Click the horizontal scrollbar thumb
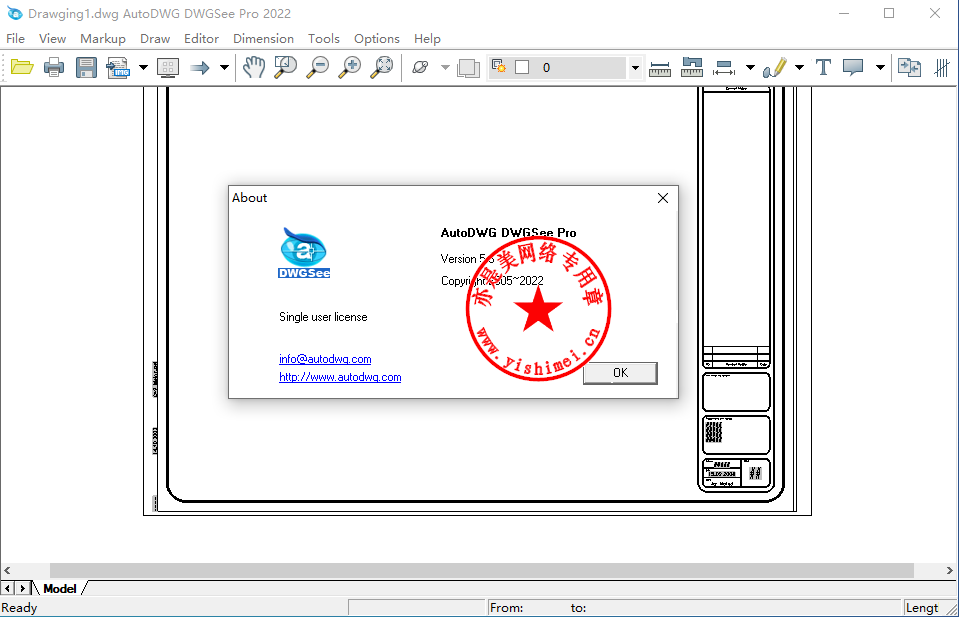Viewport: 959px width, 617px height. 481,570
